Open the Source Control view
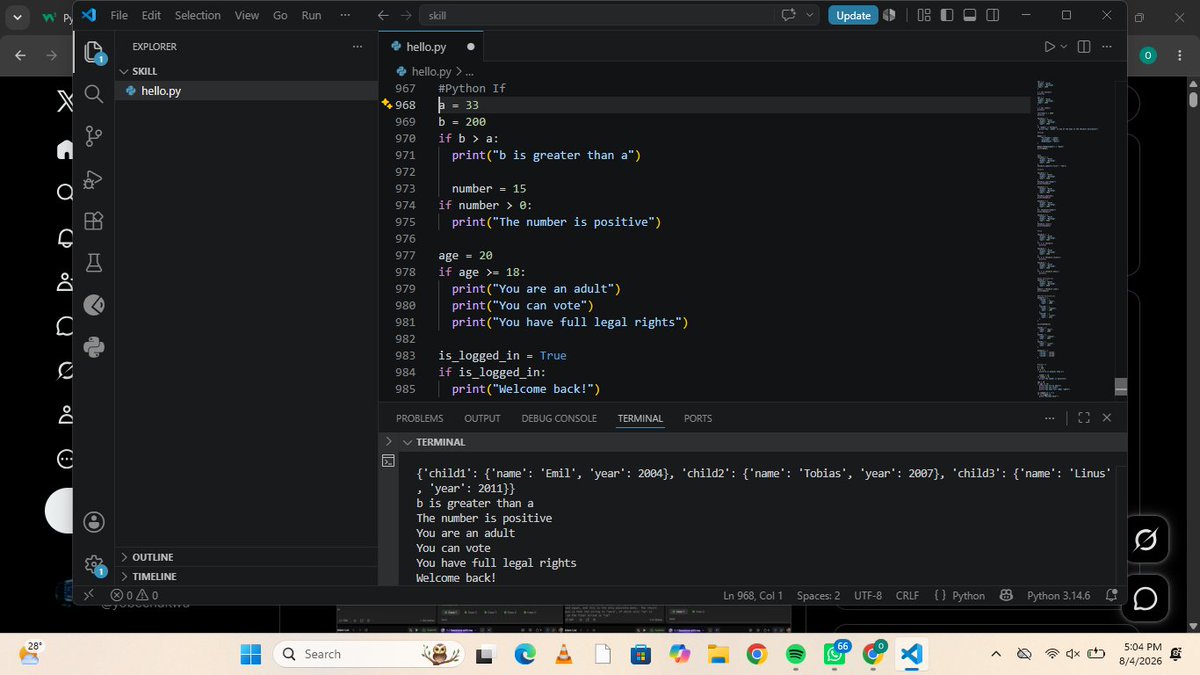The width and height of the screenshot is (1200, 675). tap(94, 136)
